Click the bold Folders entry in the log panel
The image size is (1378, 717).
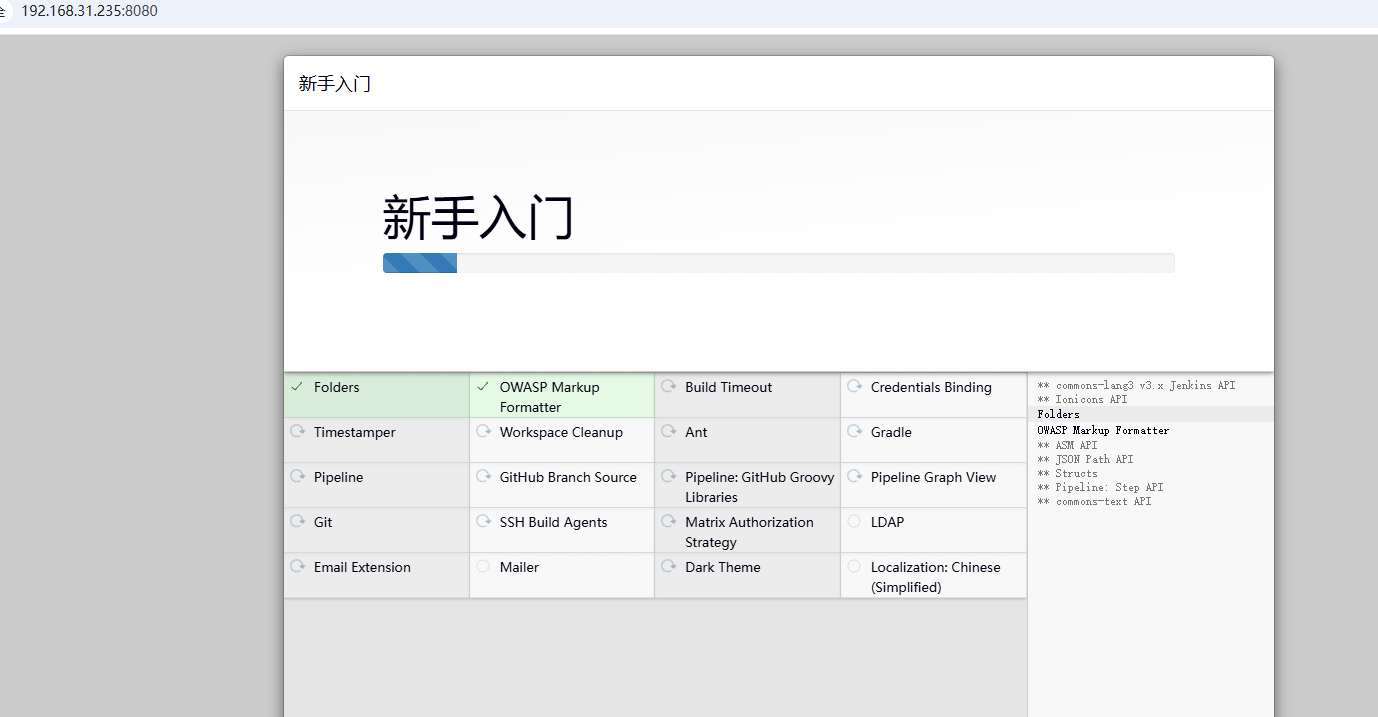point(1058,414)
